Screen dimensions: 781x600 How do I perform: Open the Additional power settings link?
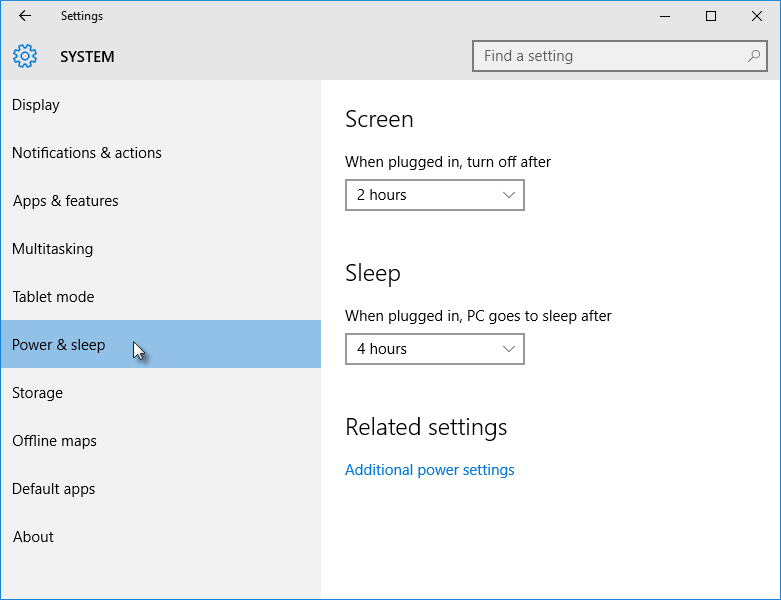point(430,470)
